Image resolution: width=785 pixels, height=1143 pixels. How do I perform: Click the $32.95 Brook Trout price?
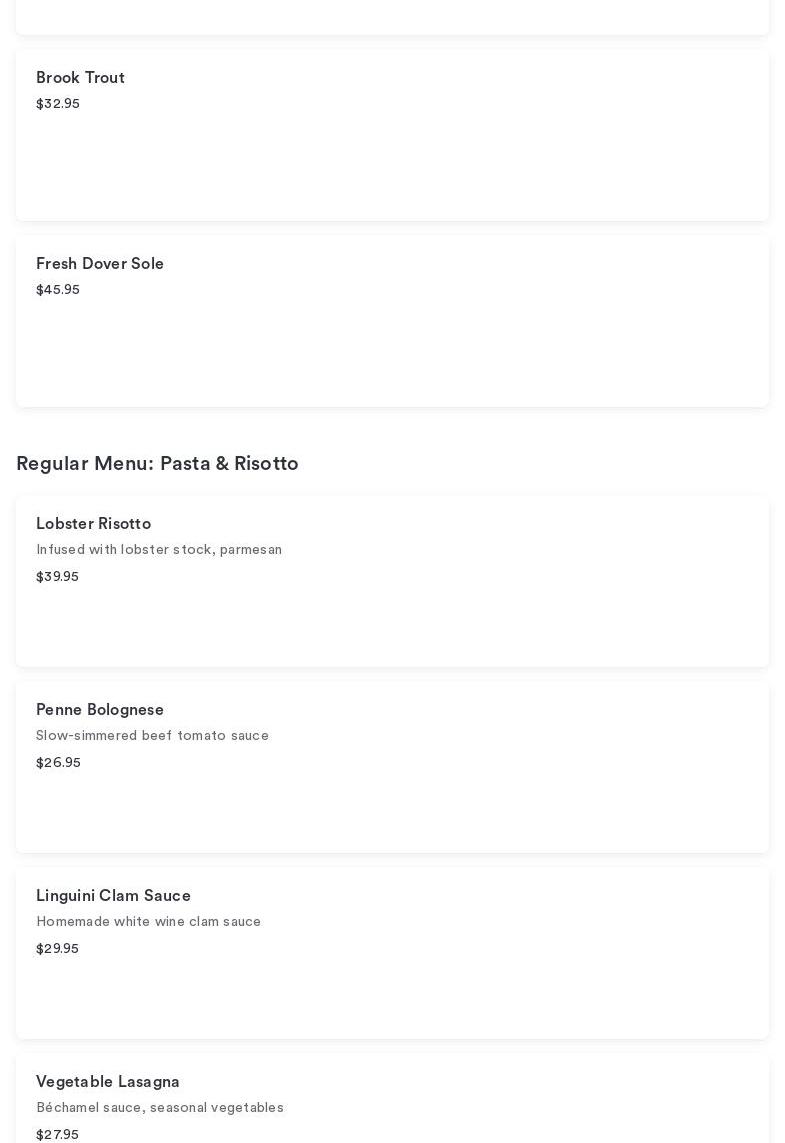point(58,104)
